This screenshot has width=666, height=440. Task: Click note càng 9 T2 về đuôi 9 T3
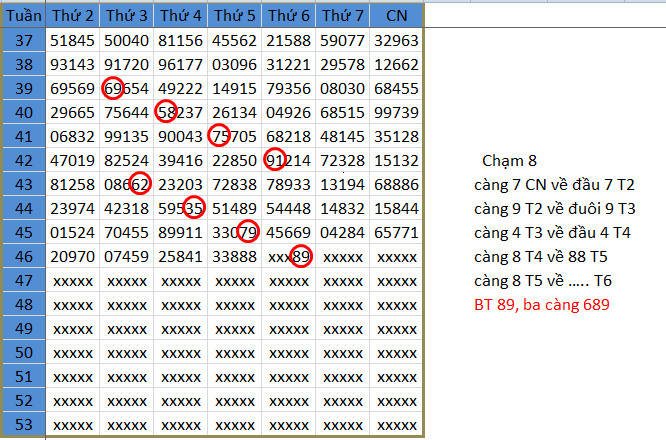555,209
